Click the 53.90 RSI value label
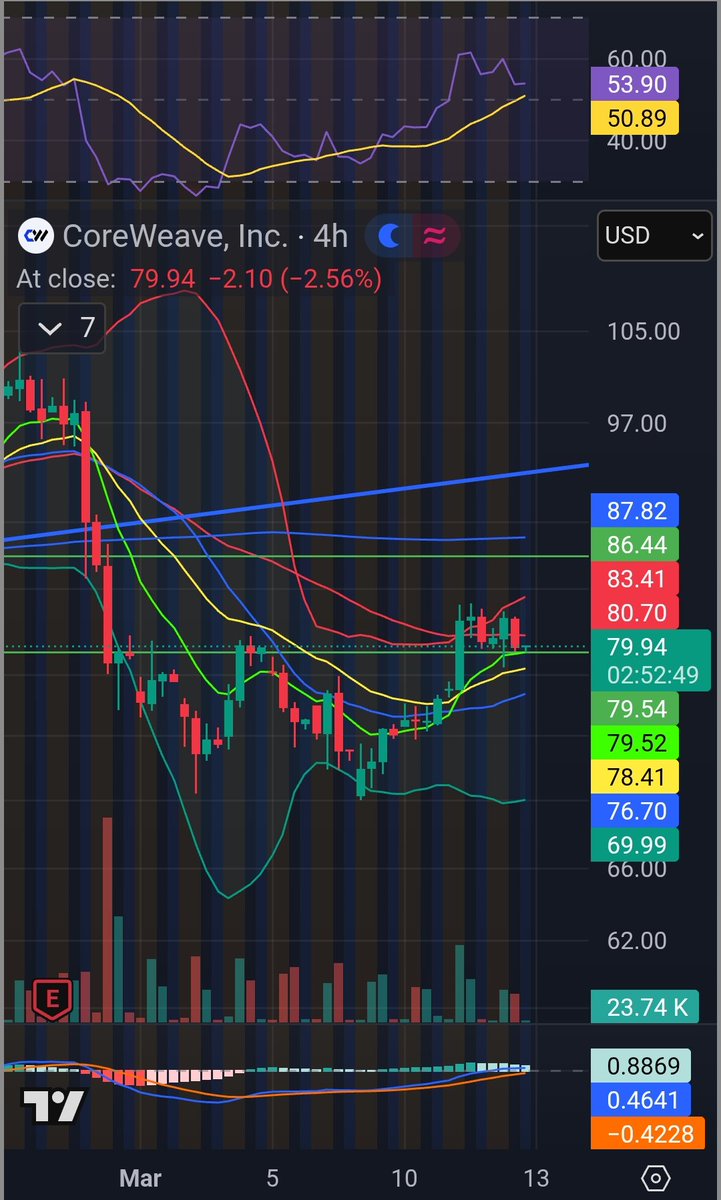 coord(636,84)
